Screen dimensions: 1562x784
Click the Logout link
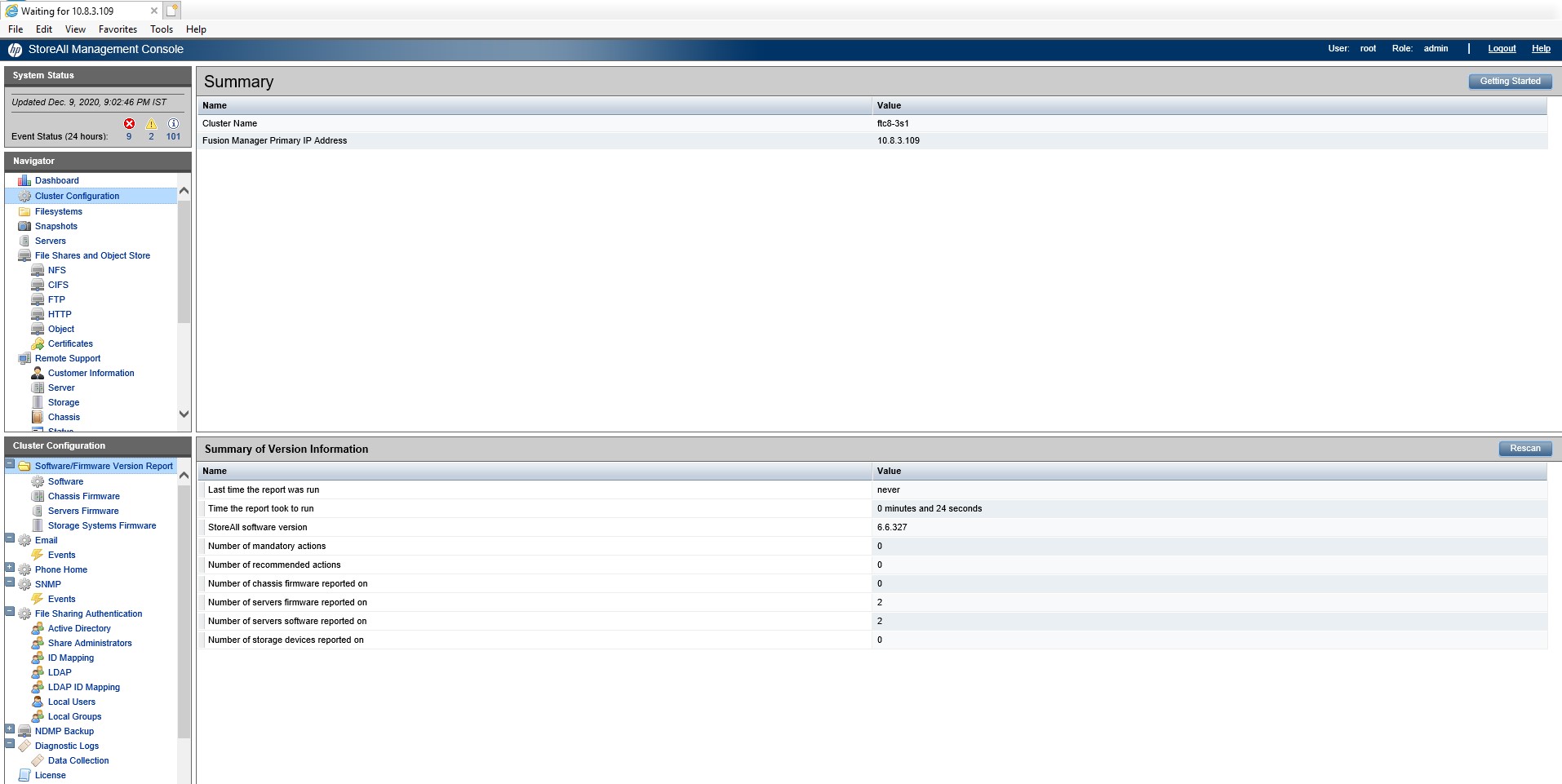1501,48
